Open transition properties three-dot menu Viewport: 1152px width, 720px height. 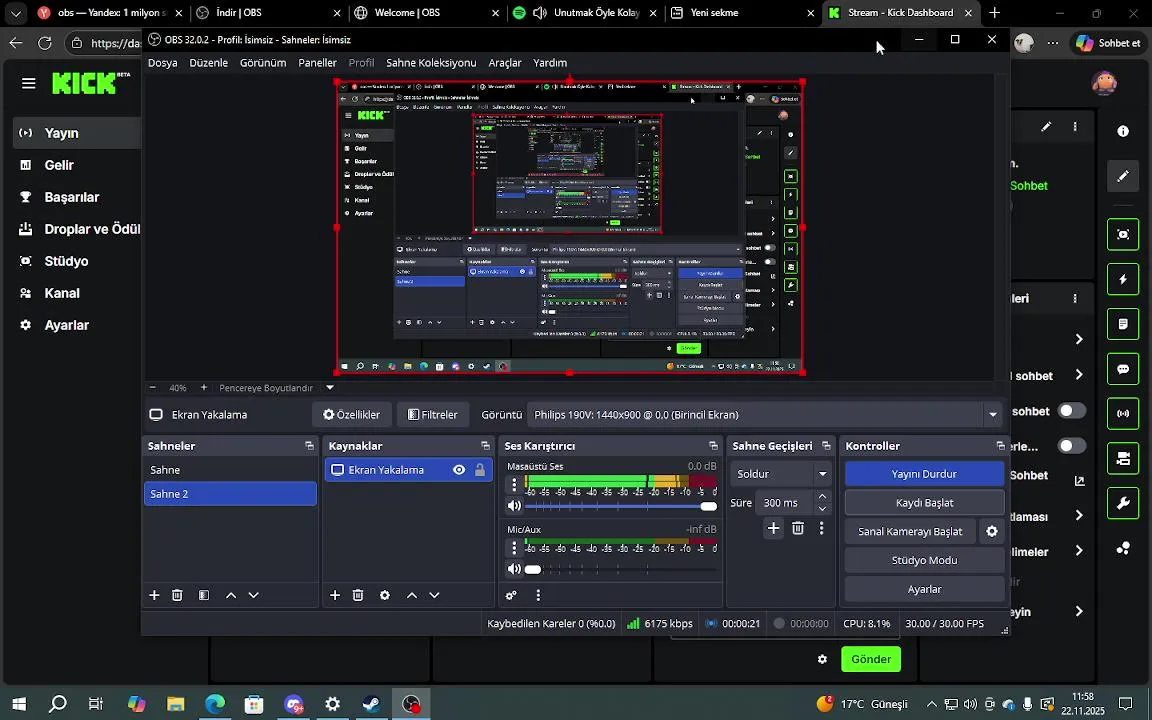(821, 528)
